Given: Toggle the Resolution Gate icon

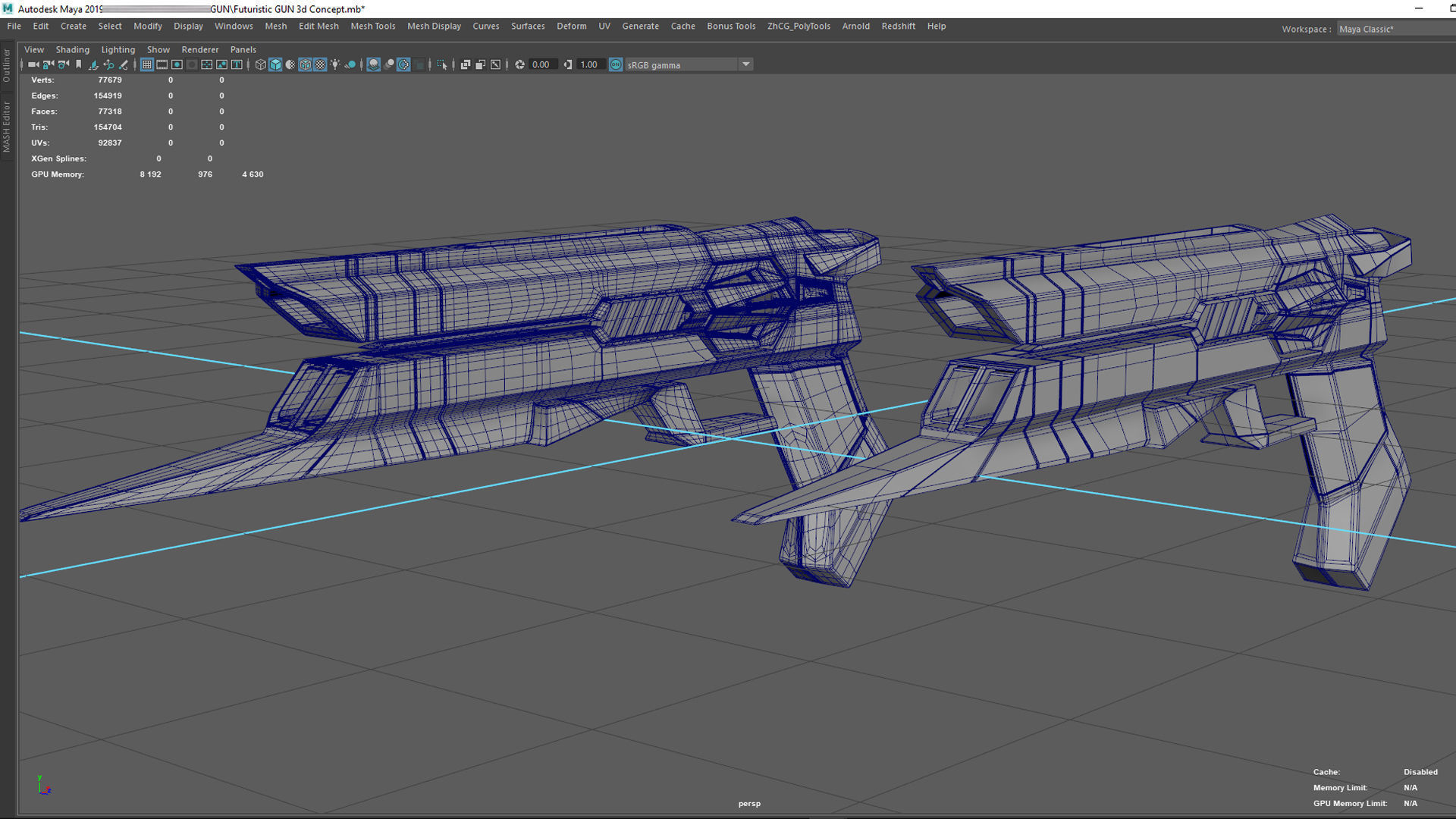Looking at the screenshot, I should click(177, 64).
